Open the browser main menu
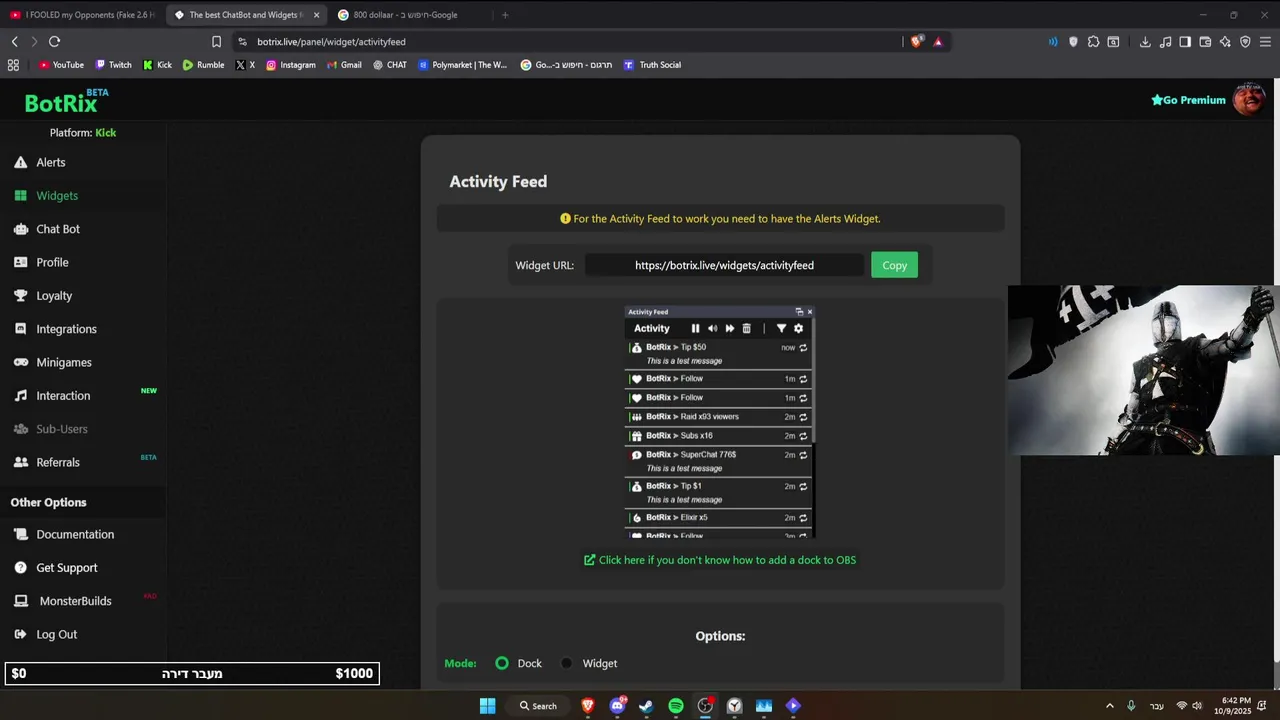Viewport: 1280px width, 720px height. click(x=1265, y=41)
